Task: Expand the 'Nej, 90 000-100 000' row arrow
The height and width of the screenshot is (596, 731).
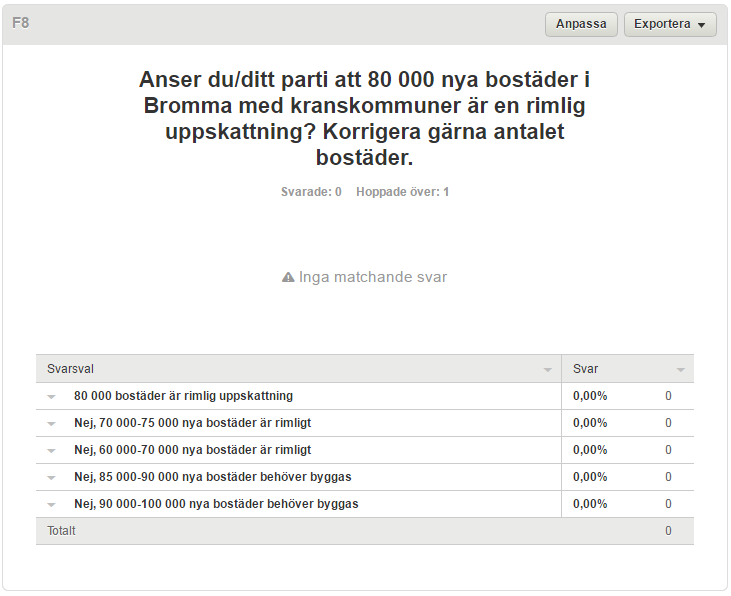Action: coord(51,505)
